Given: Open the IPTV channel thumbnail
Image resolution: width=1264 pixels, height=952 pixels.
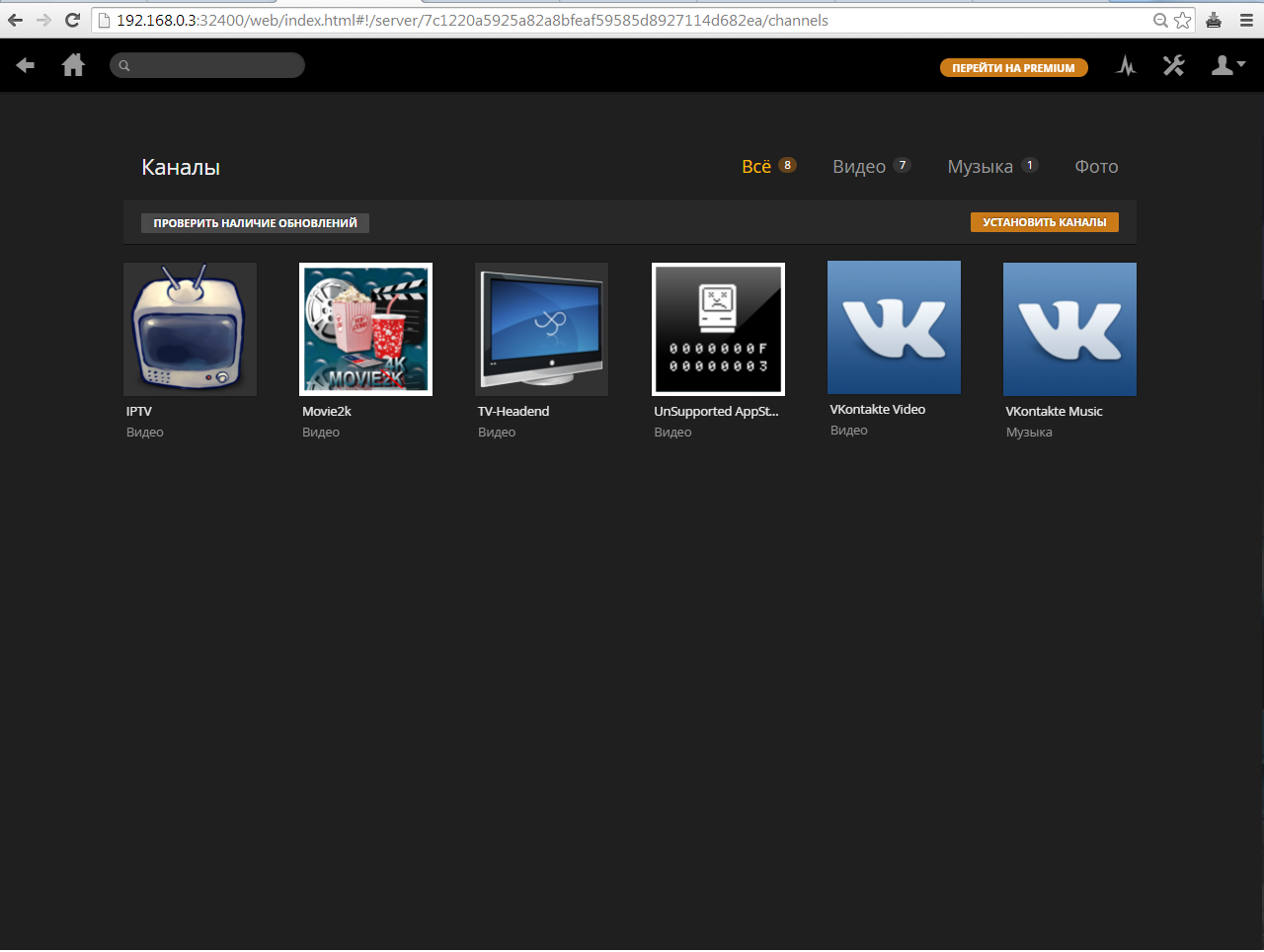Looking at the screenshot, I should (190, 329).
